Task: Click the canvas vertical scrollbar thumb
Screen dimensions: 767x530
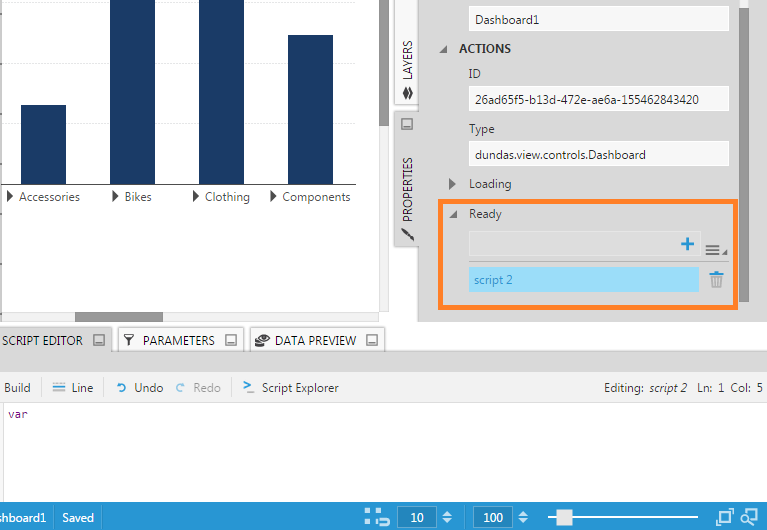Action: 384,63
